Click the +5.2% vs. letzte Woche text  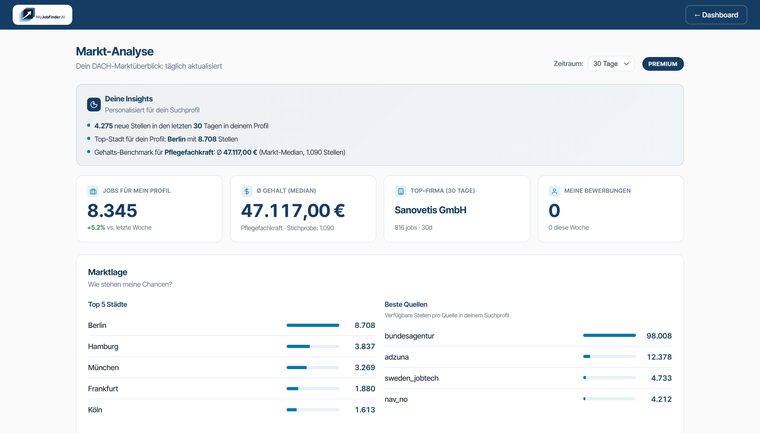click(x=119, y=227)
